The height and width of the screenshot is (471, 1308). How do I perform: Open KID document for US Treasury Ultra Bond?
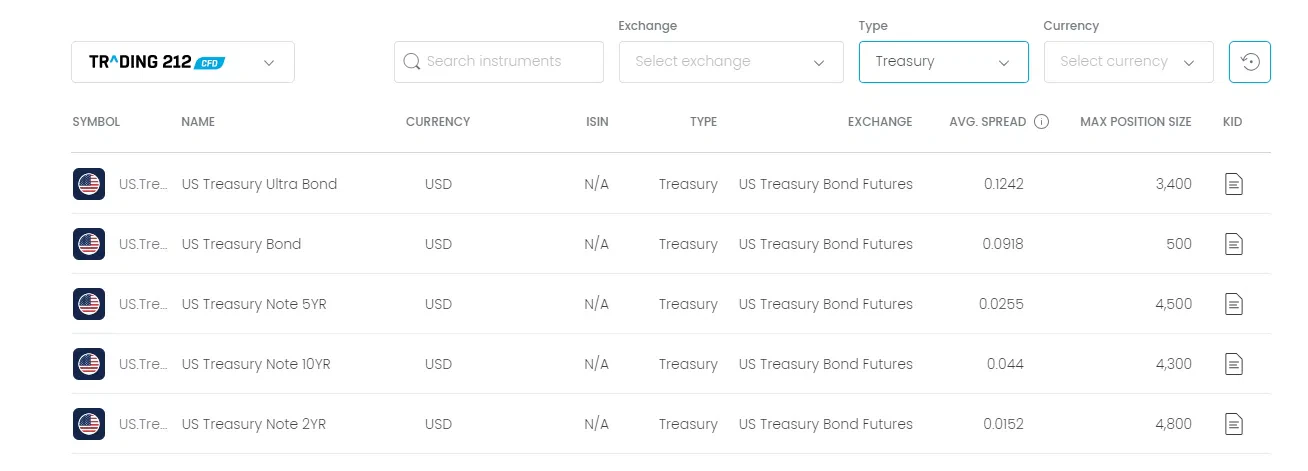(1234, 184)
